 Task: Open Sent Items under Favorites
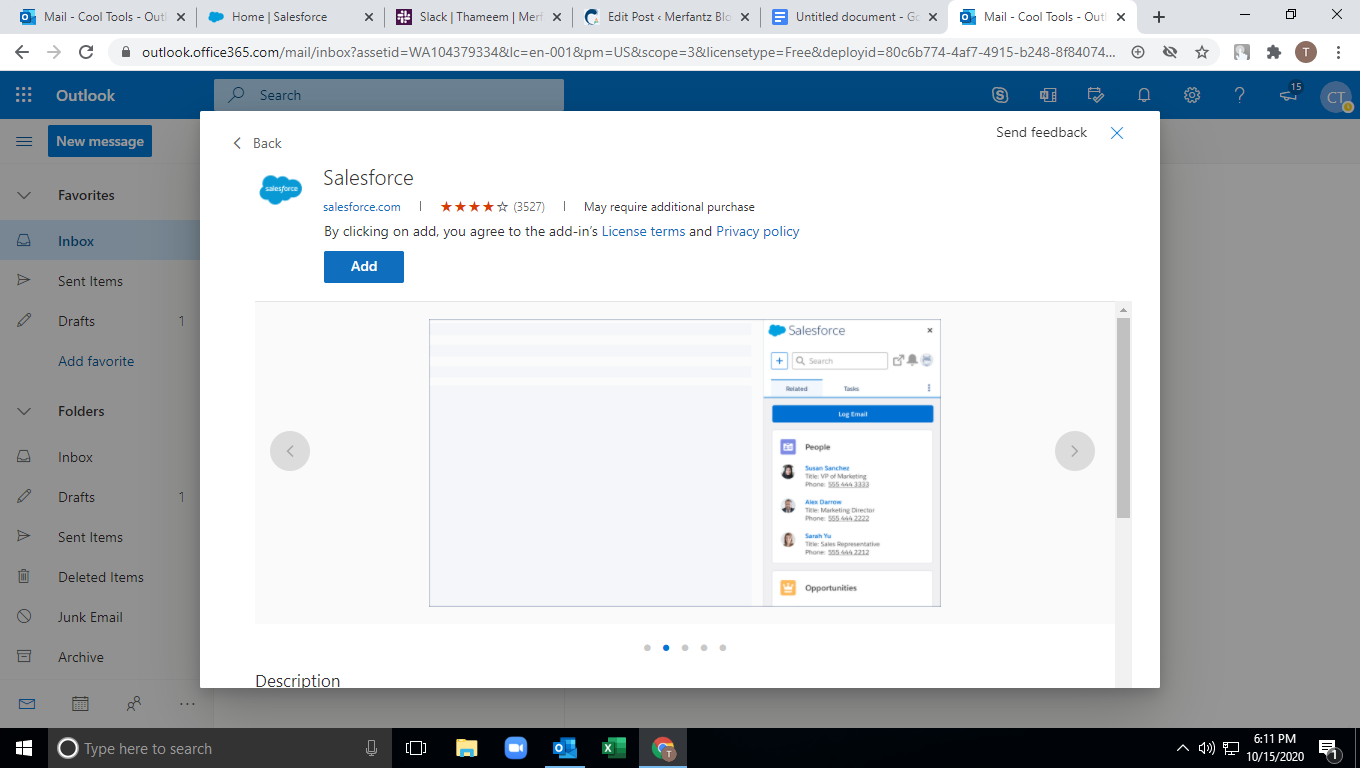(100, 281)
